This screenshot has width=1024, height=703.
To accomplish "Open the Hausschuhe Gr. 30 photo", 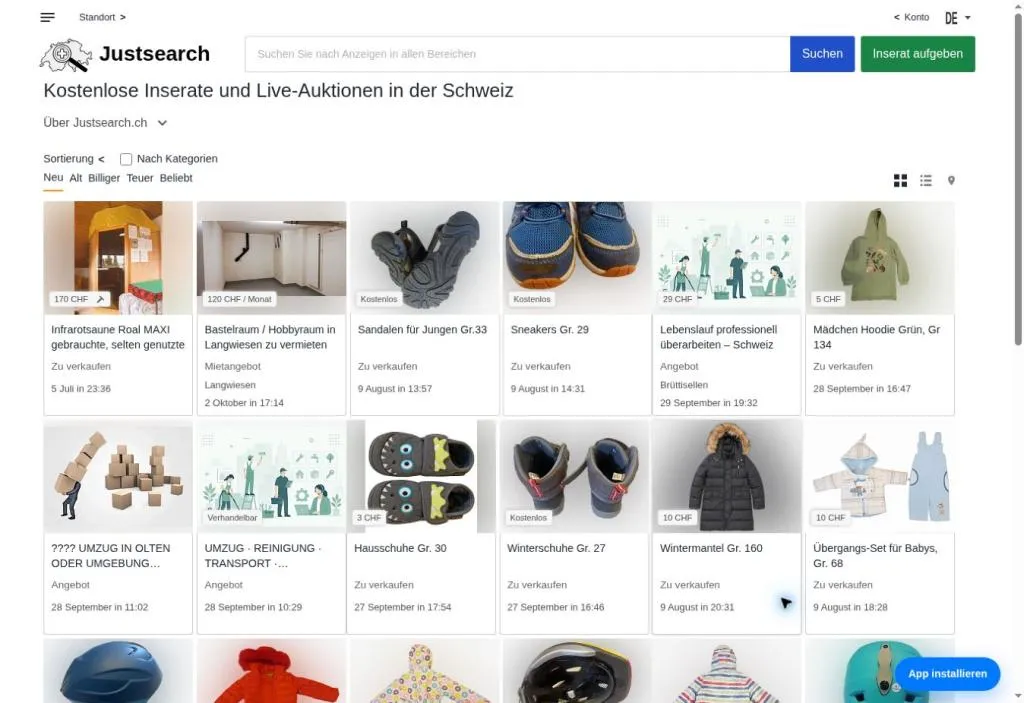I will coord(421,476).
